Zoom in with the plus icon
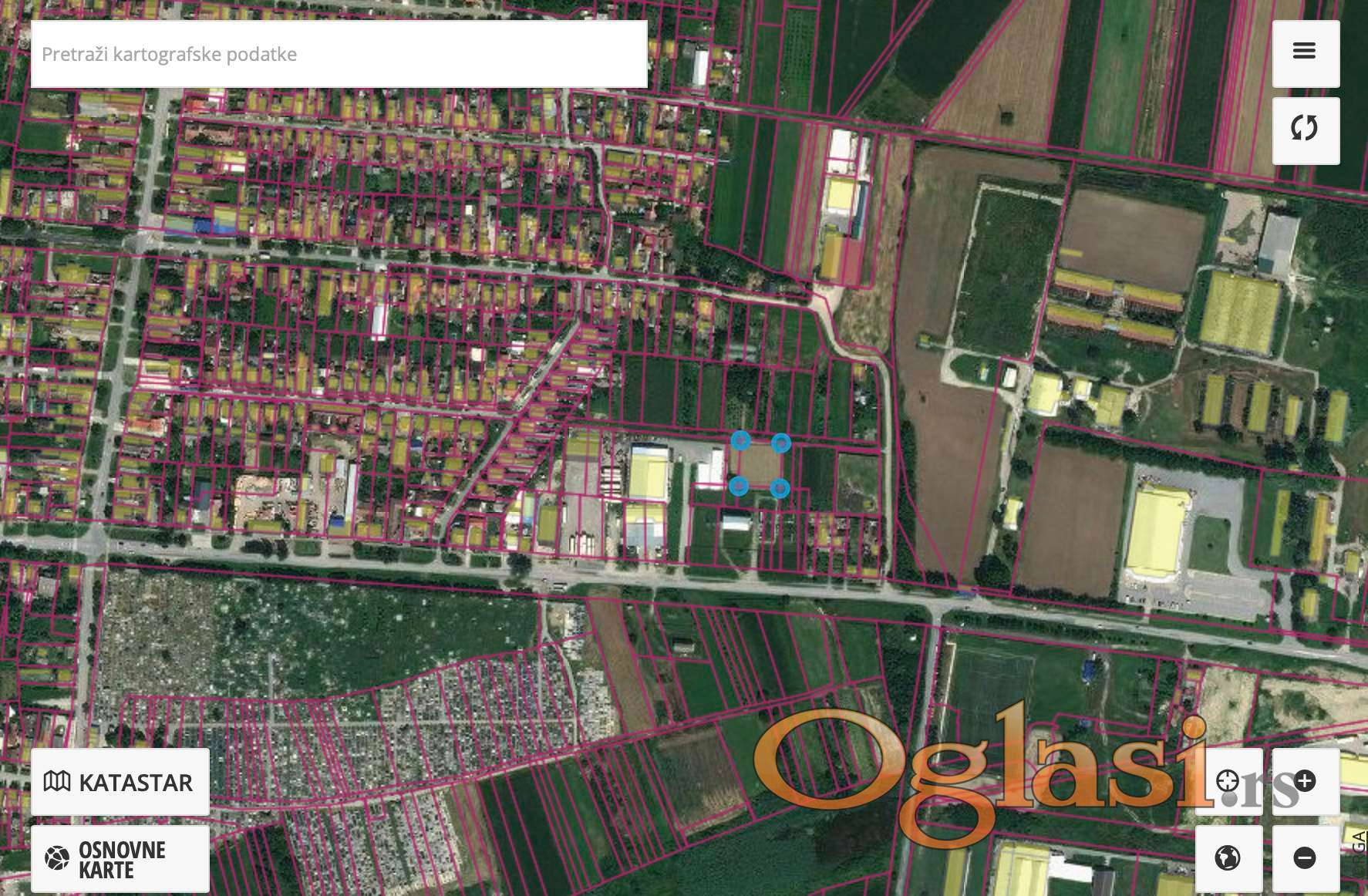The height and width of the screenshot is (896, 1368). tap(1305, 781)
